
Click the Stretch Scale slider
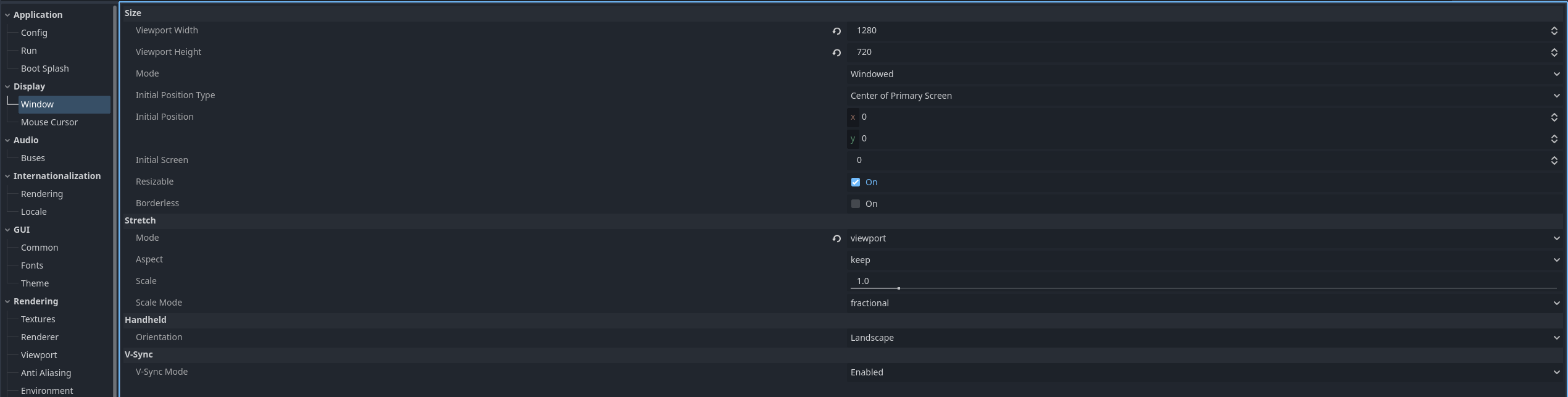(x=1203, y=288)
